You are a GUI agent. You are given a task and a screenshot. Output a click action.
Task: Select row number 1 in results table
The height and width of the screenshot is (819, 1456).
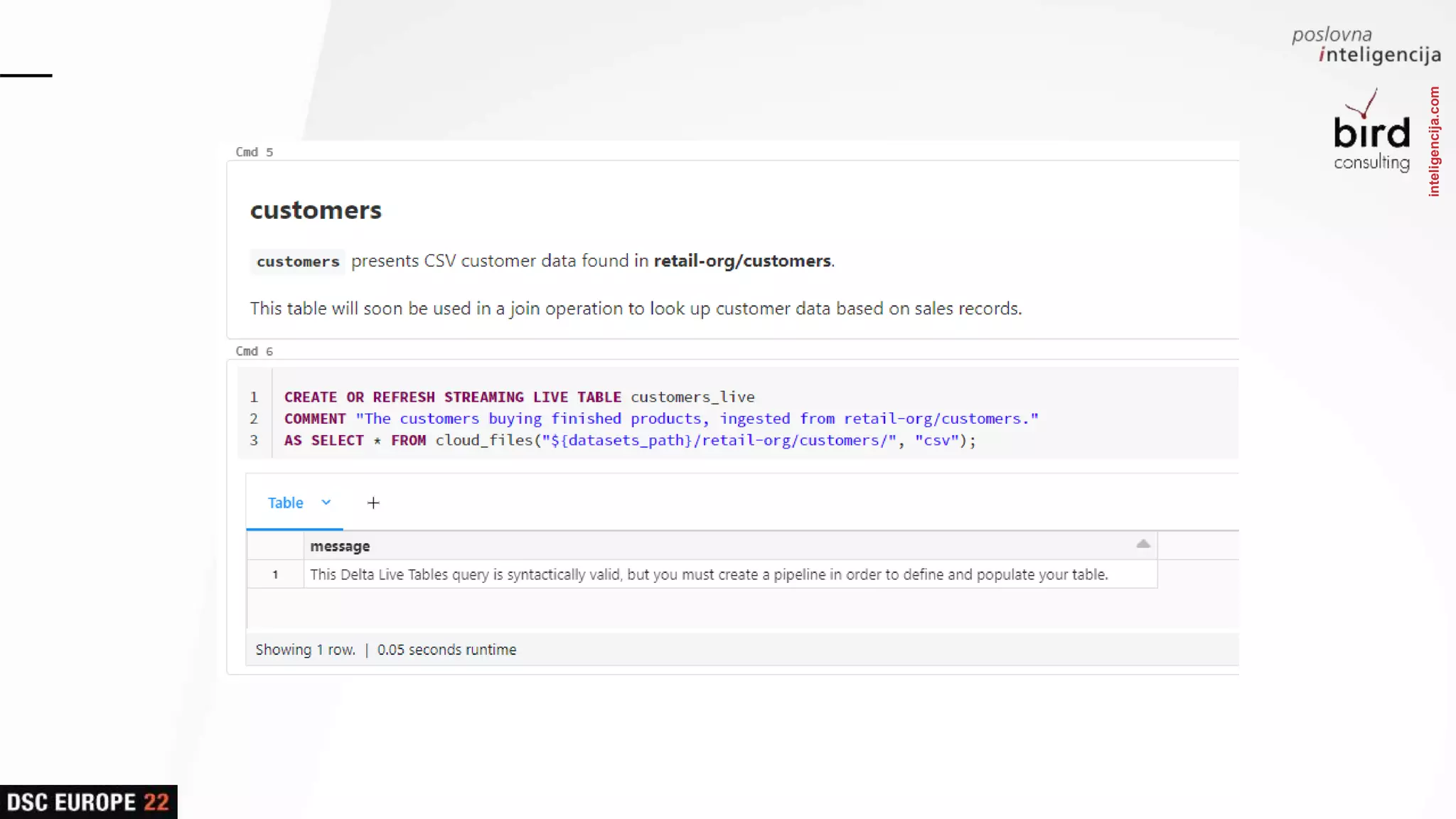[x=275, y=574]
